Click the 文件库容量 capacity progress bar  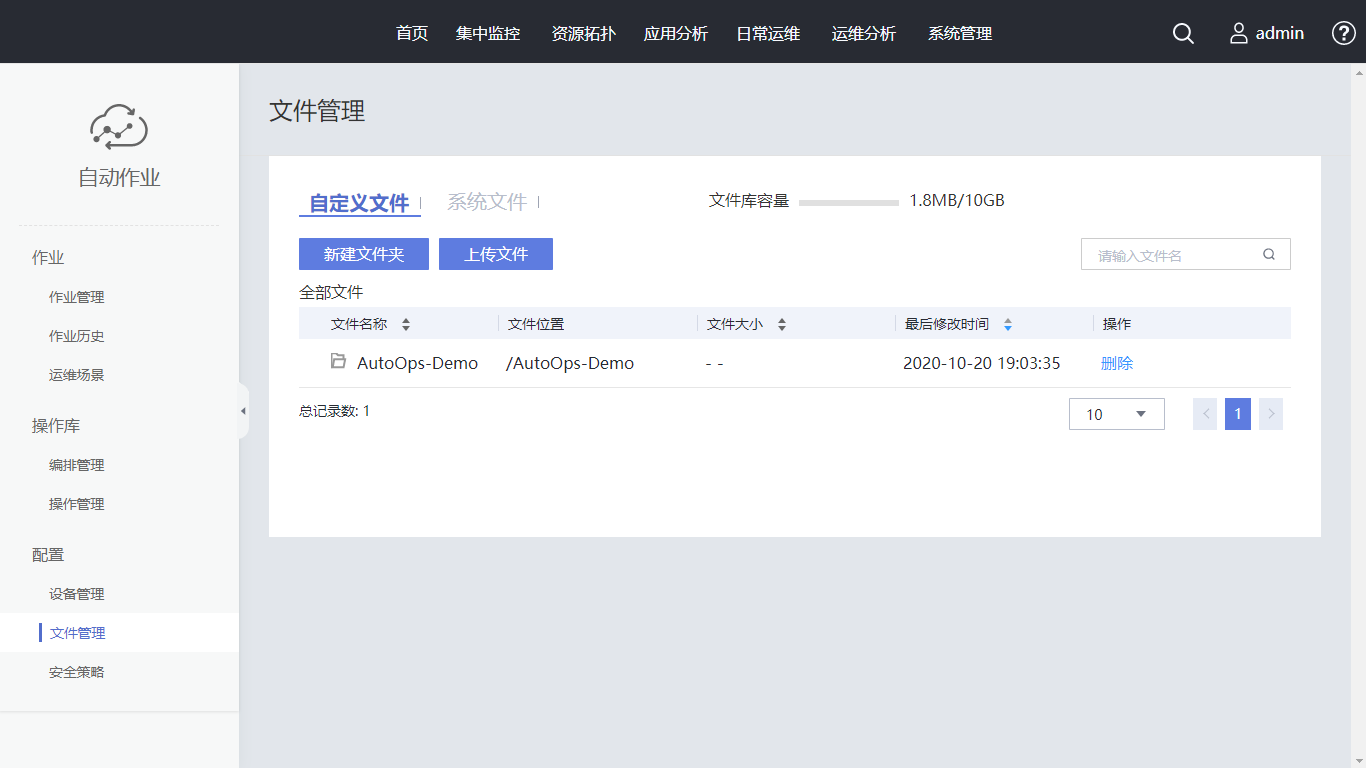point(848,202)
